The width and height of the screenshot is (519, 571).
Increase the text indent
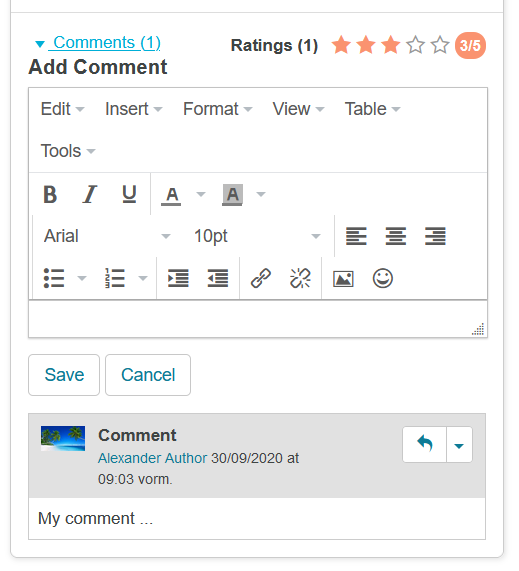(178, 279)
